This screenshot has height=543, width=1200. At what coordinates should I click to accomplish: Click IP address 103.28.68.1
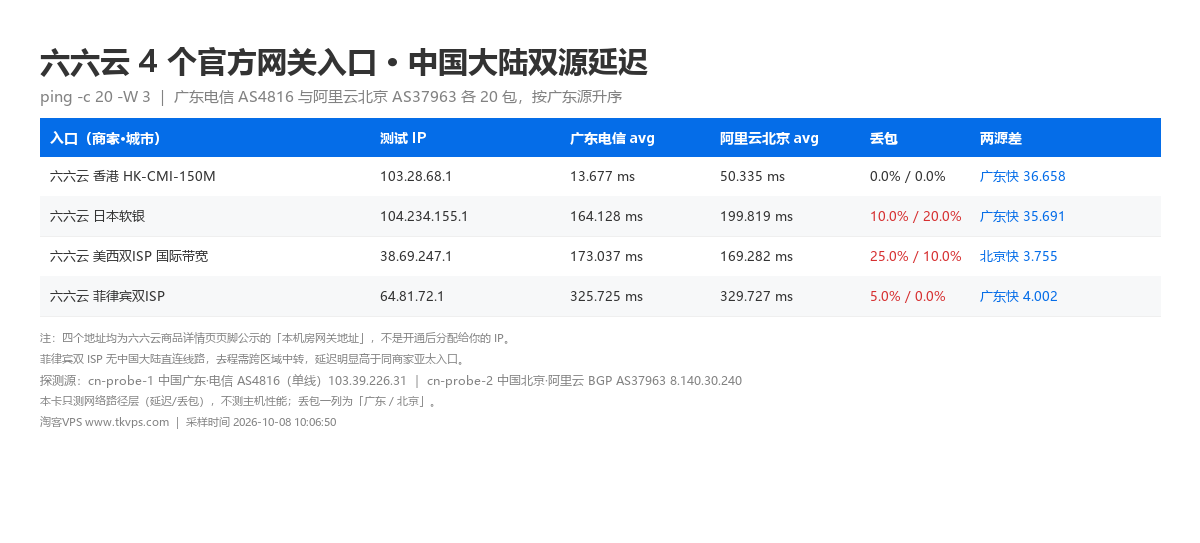[x=416, y=176]
